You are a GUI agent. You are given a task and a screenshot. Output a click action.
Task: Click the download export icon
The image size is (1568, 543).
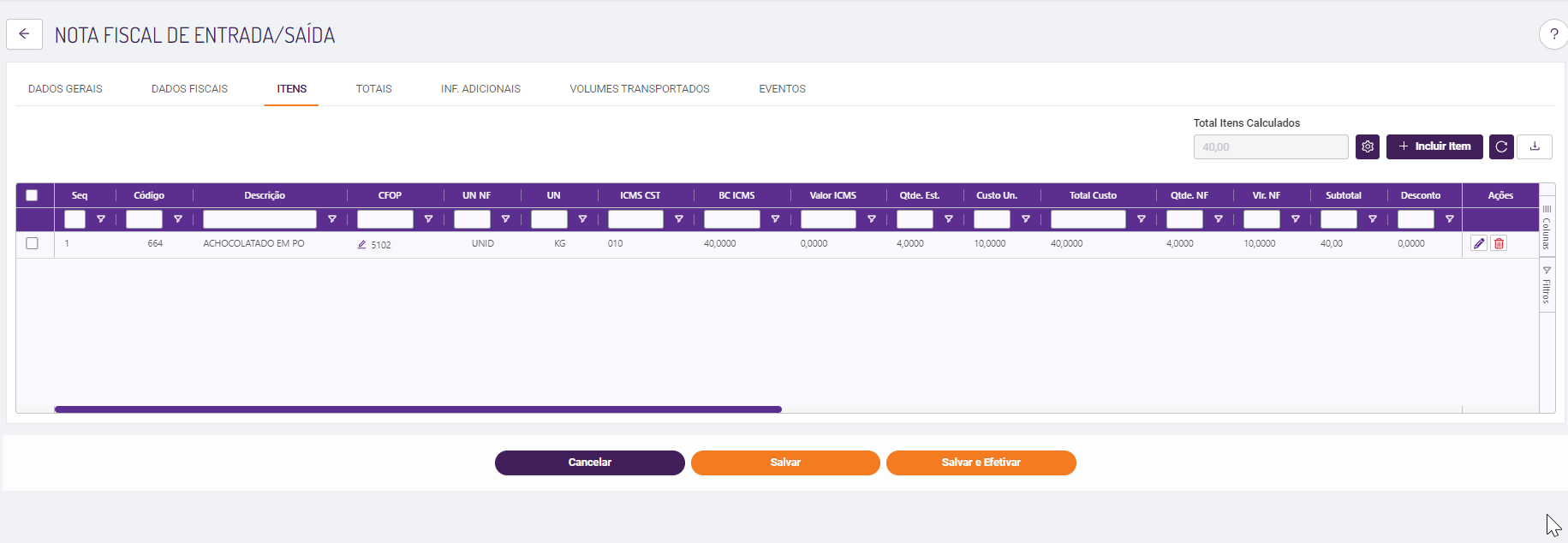[x=1535, y=146]
